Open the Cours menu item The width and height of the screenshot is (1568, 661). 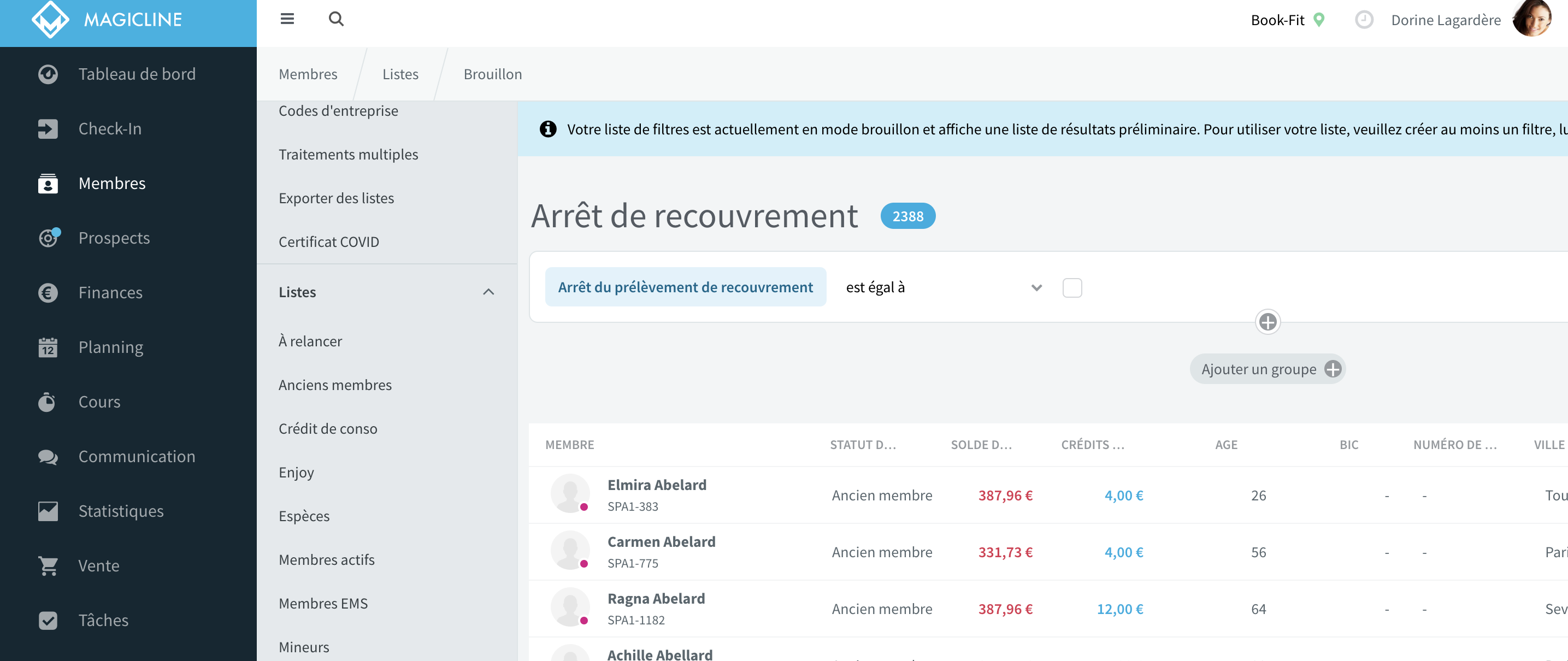(x=128, y=402)
